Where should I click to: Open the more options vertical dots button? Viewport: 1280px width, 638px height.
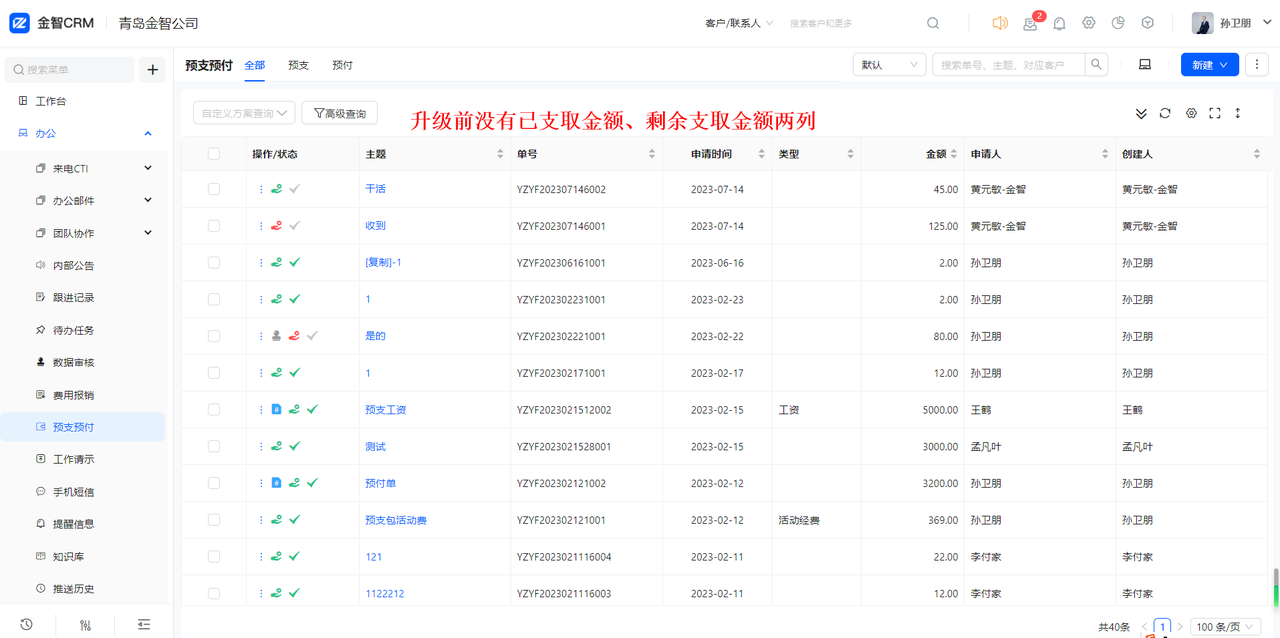click(x=1257, y=65)
